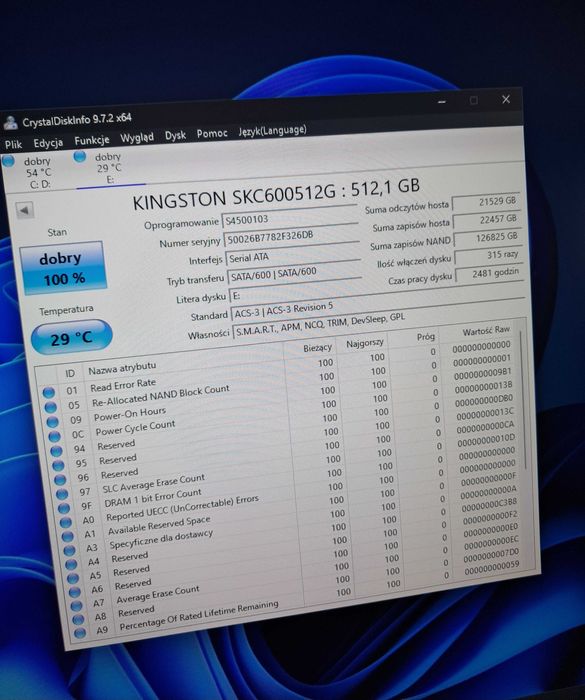Click the power-on count 315 razy
This screenshot has width=585, height=700.
[x=488, y=255]
